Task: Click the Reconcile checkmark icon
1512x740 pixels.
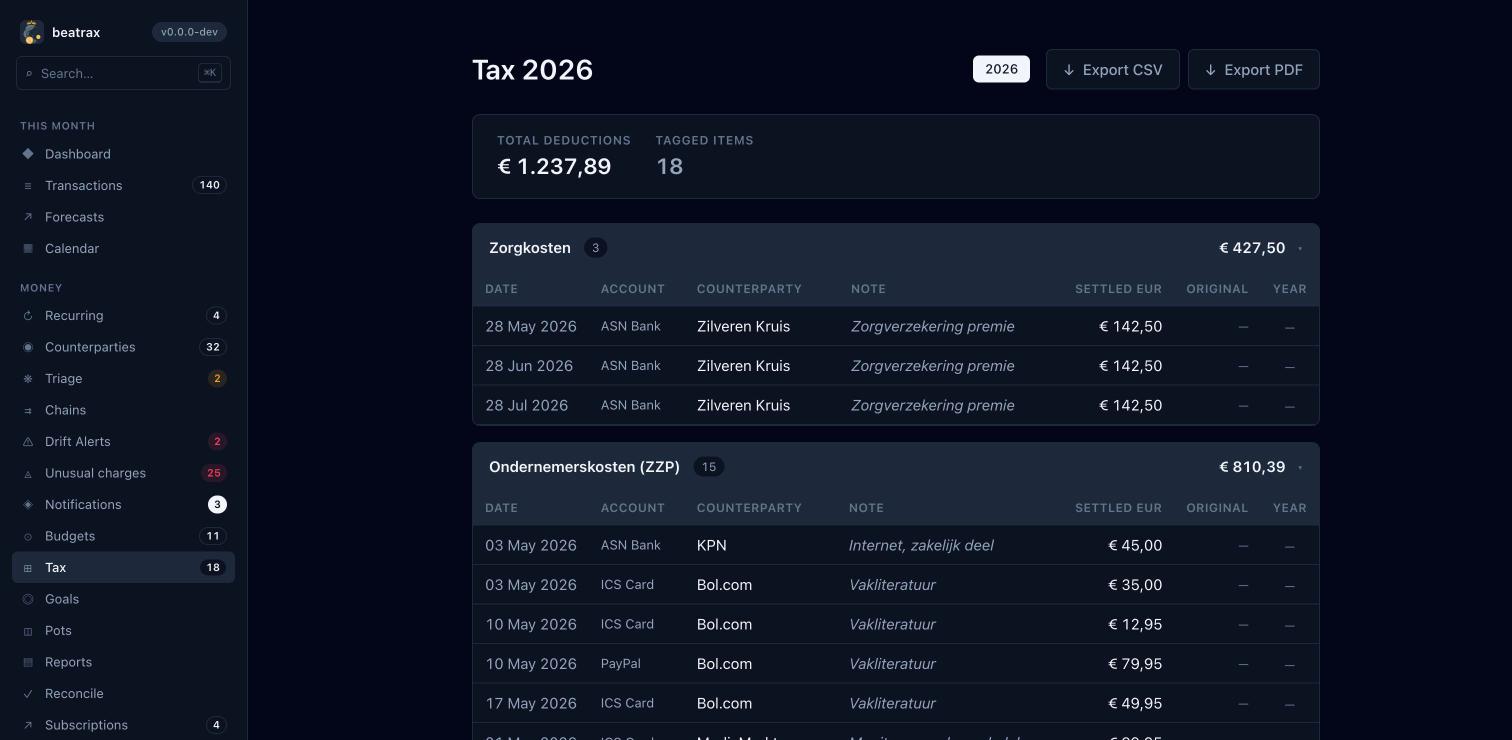Action: (x=28, y=694)
